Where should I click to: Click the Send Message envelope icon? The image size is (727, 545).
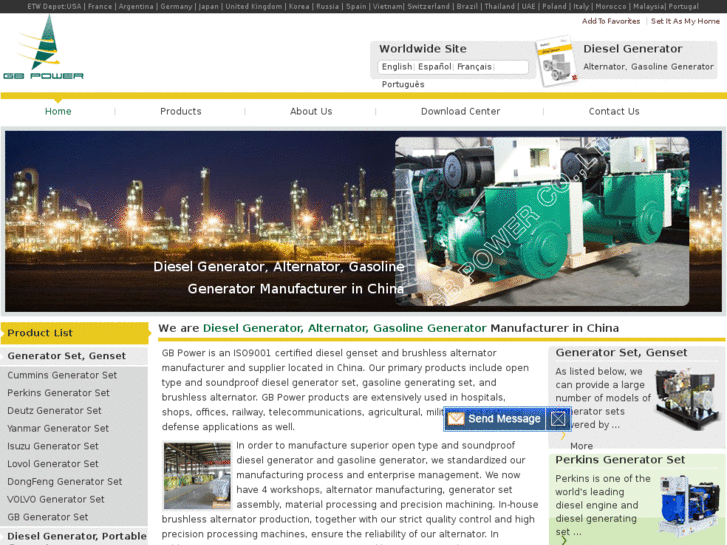(x=455, y=419)
